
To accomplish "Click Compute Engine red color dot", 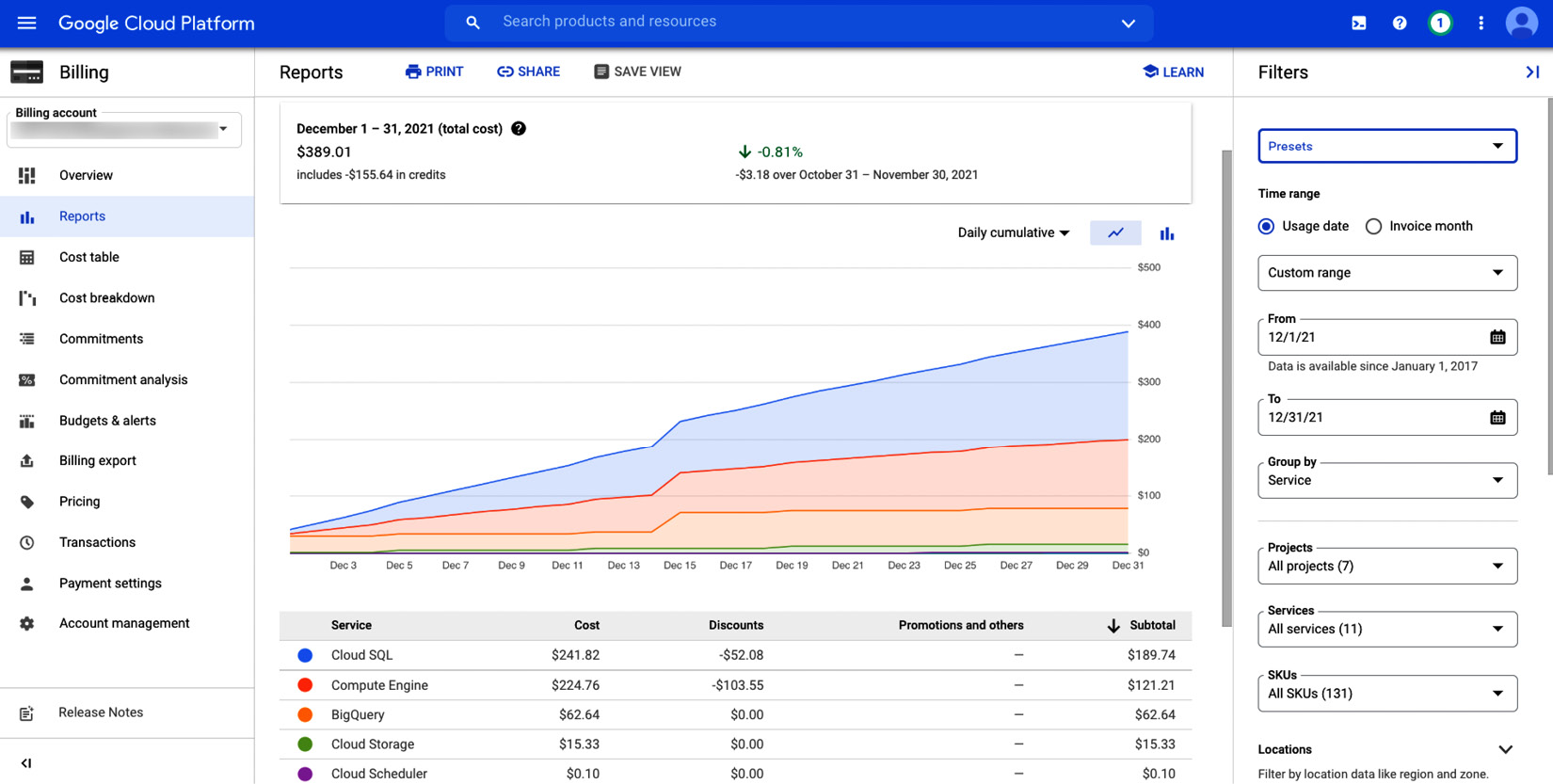I will 305,685.
